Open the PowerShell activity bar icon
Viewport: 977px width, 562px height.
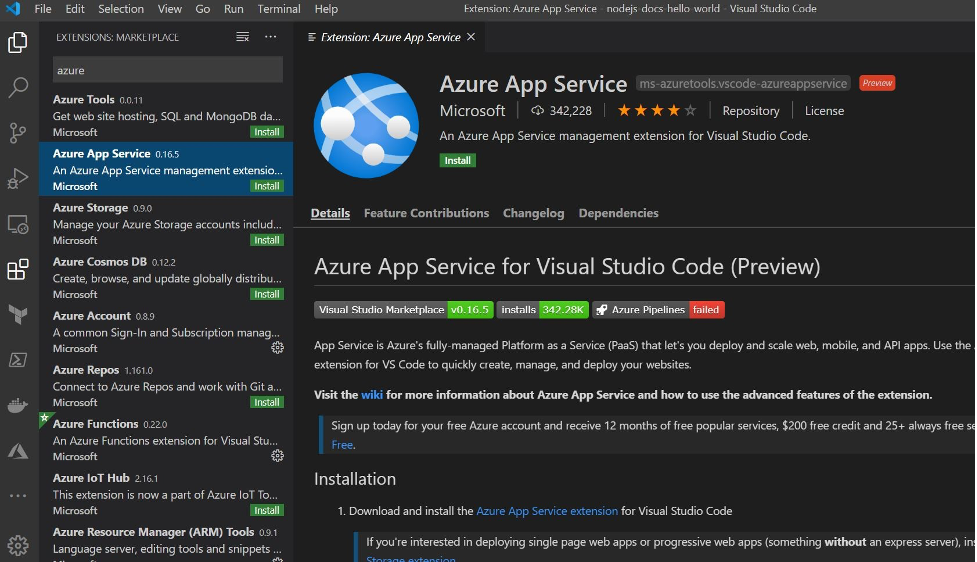17,360
